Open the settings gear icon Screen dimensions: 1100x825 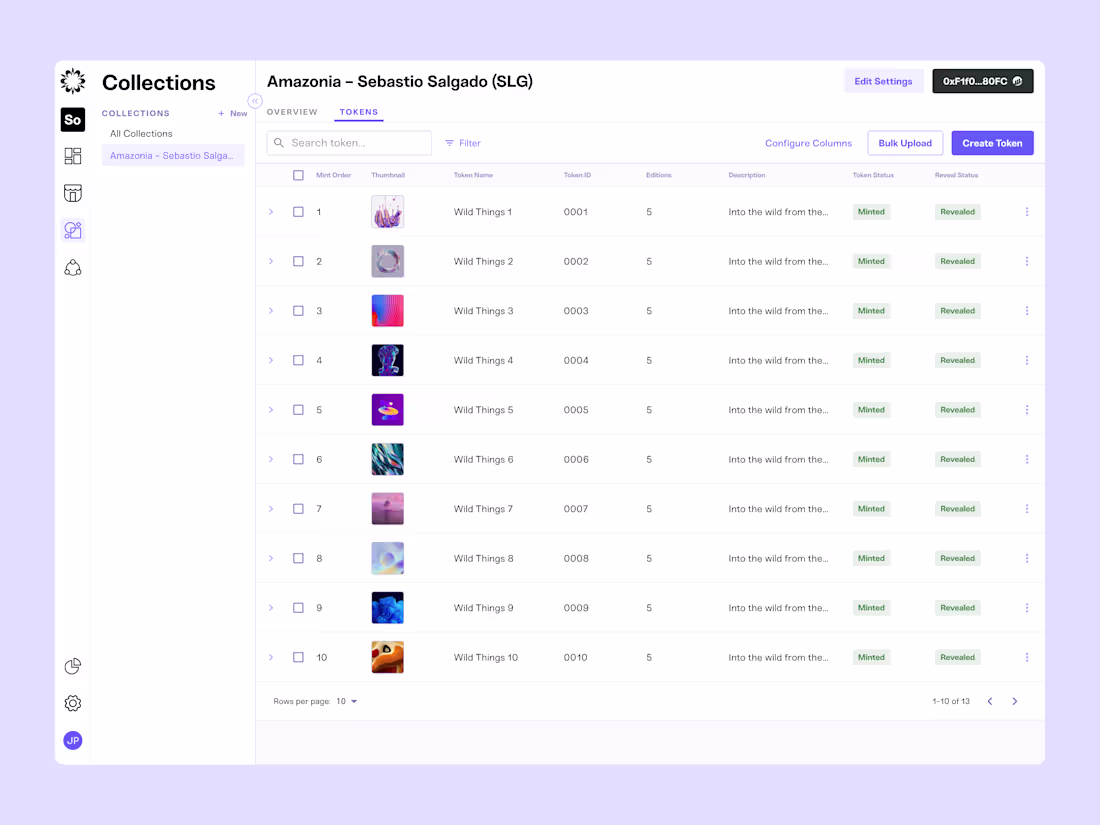[x=72, y=703]
